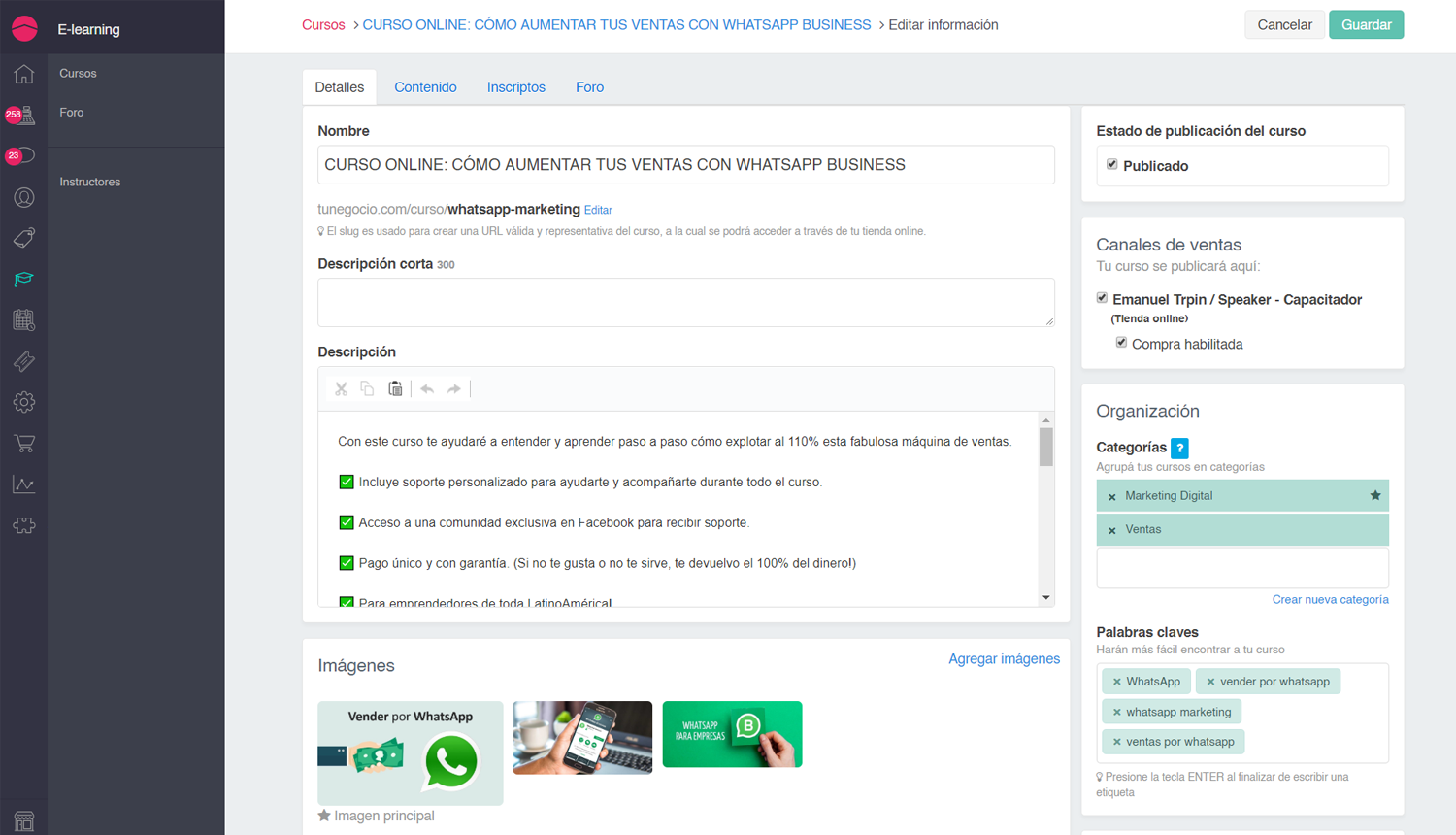Switch to the Detalles tab

click(340, 87)
